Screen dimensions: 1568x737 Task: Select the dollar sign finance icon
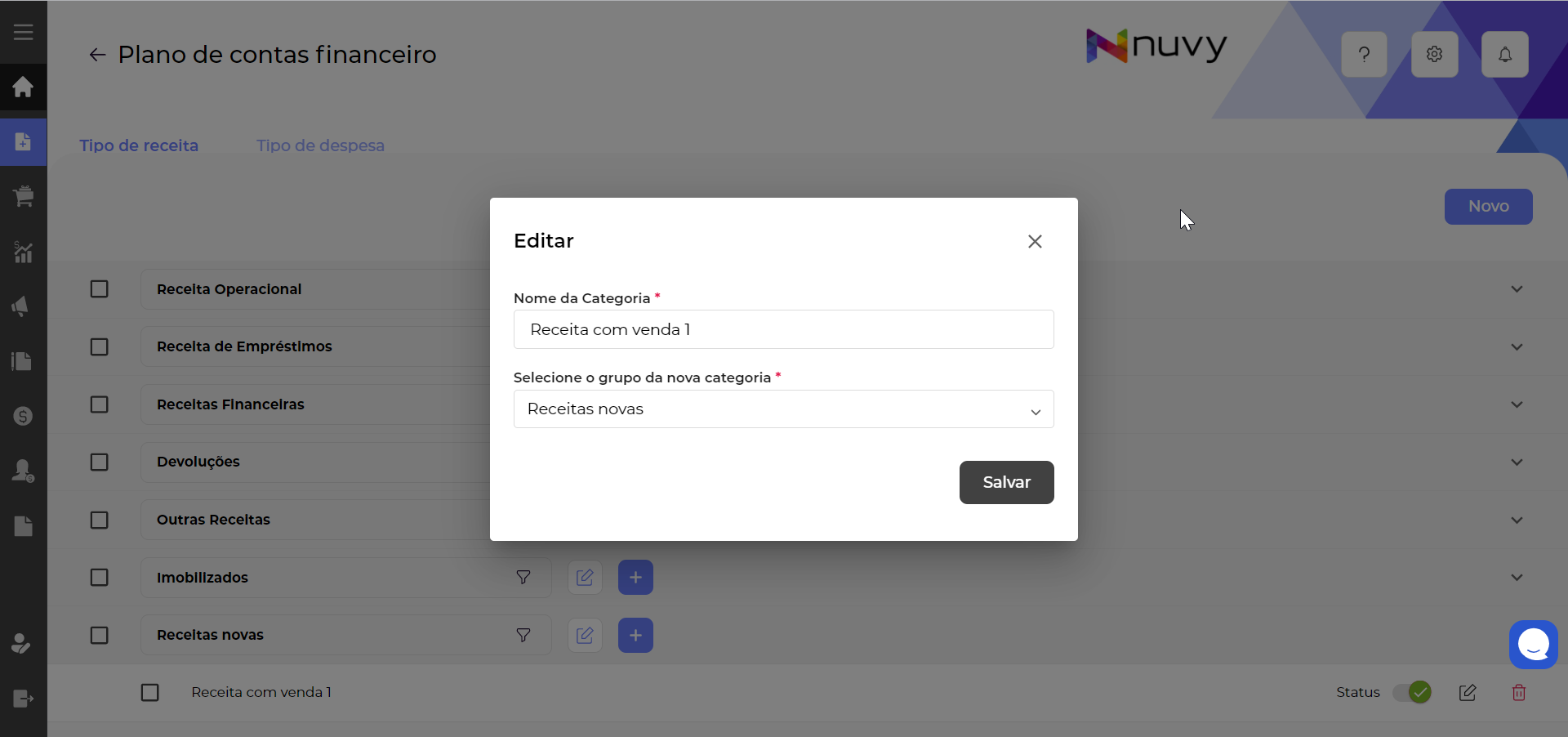pyautogui.click(x=23, y=417)
